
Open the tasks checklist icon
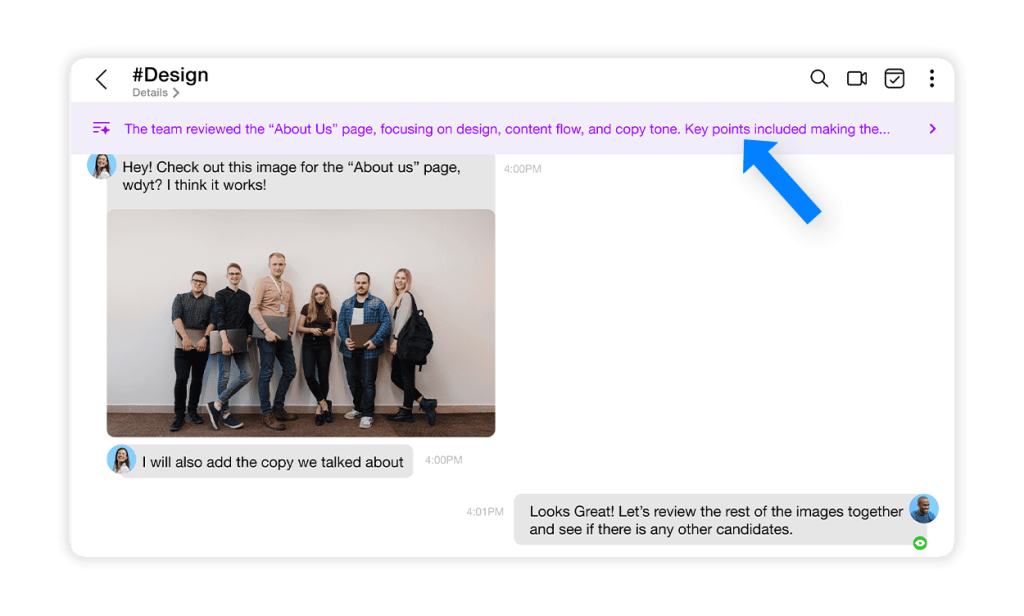click(x=894, y=79)
